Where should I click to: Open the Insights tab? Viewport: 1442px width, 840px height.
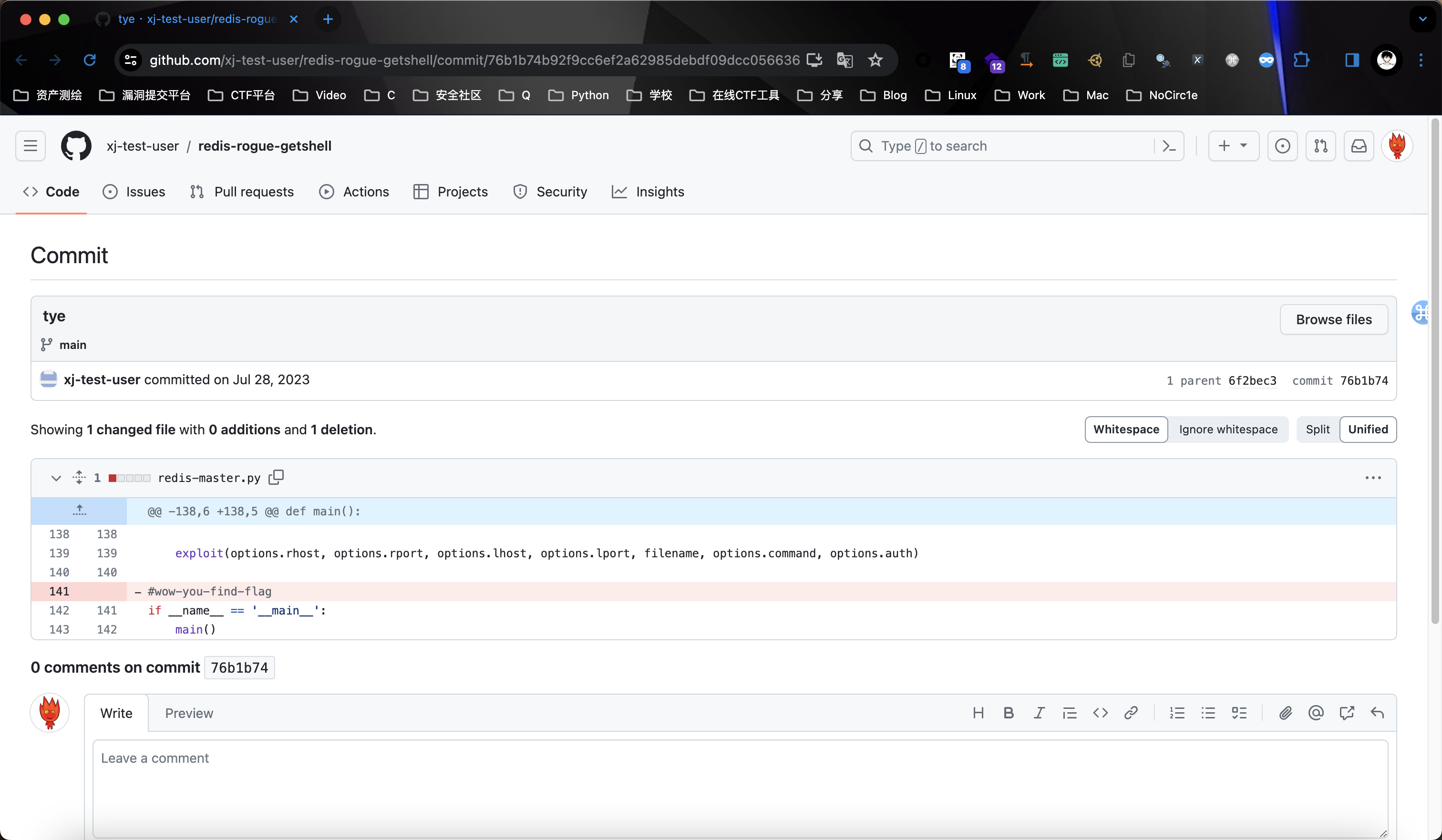coord(648,192)
